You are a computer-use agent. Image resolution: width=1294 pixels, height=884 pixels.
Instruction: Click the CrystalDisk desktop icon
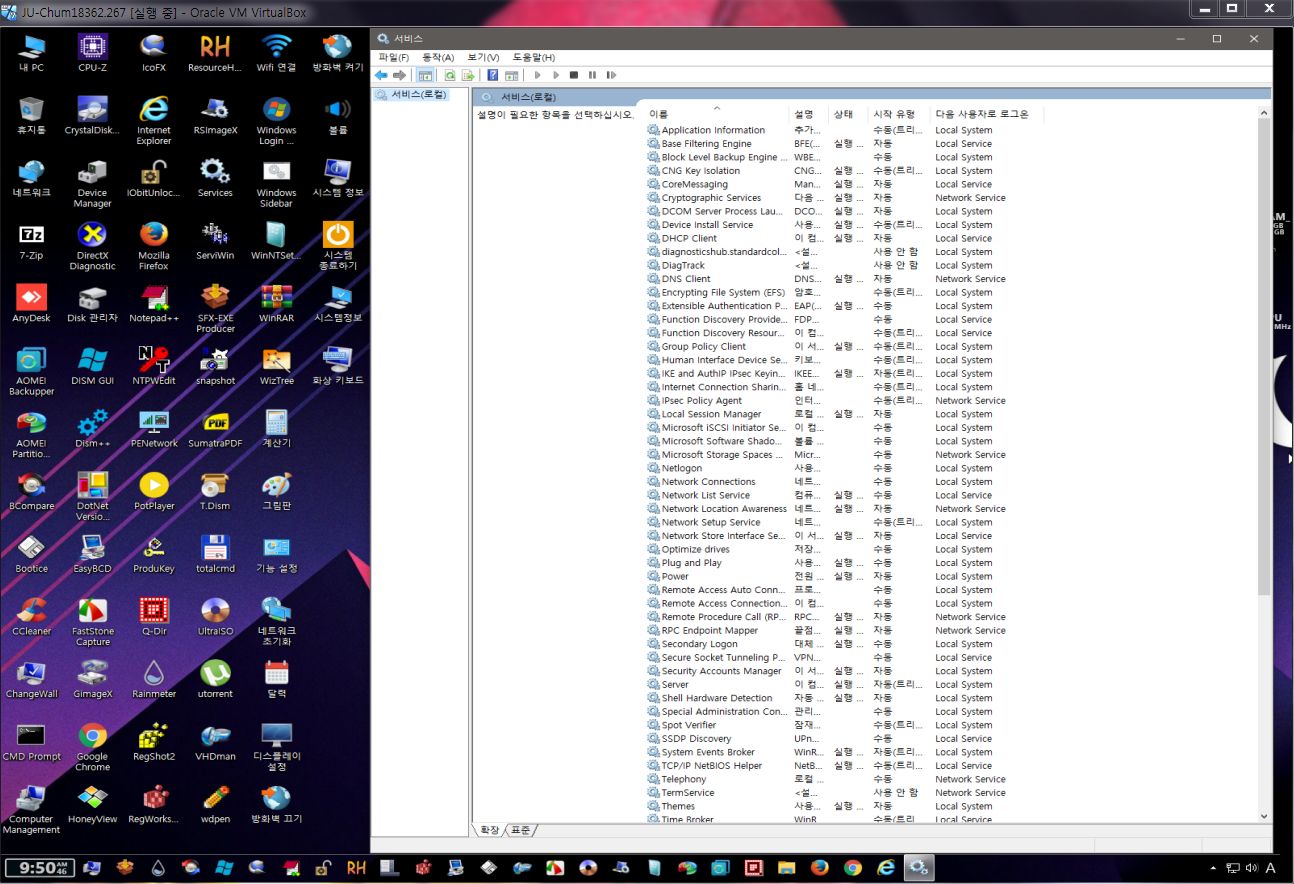[92, 115]
